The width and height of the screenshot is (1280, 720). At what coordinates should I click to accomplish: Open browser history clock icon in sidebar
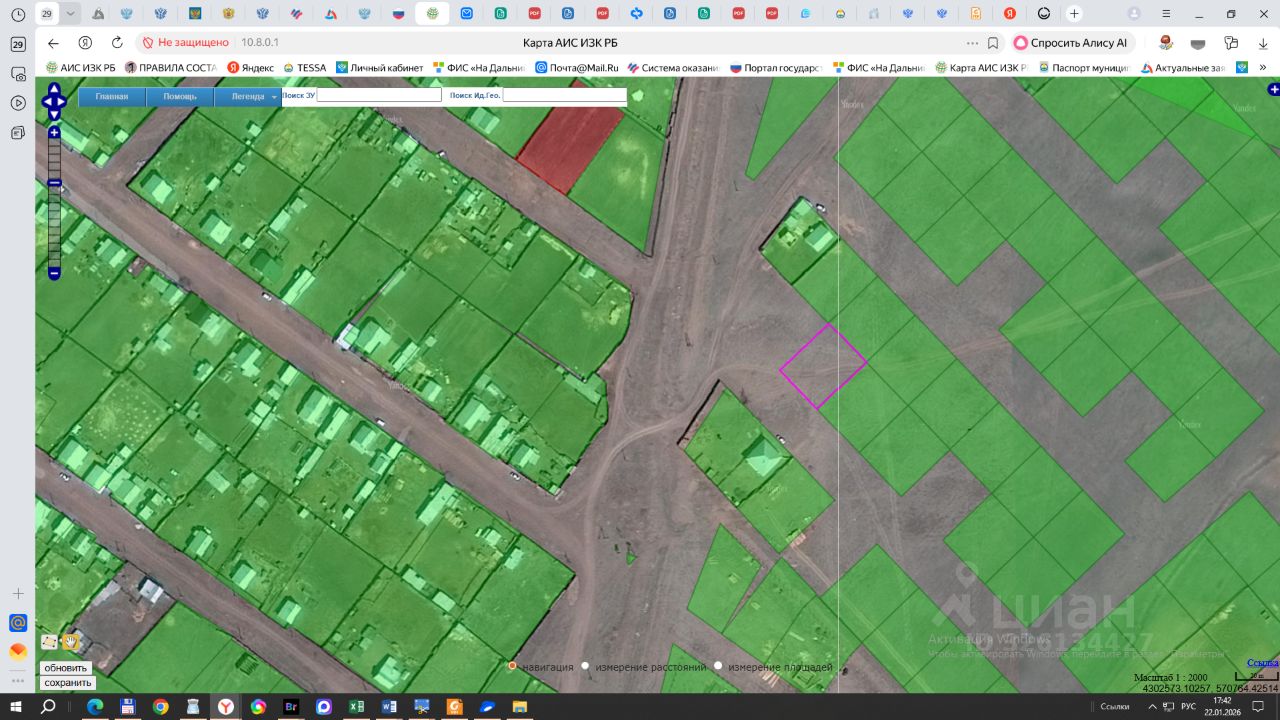click(17, 15)
